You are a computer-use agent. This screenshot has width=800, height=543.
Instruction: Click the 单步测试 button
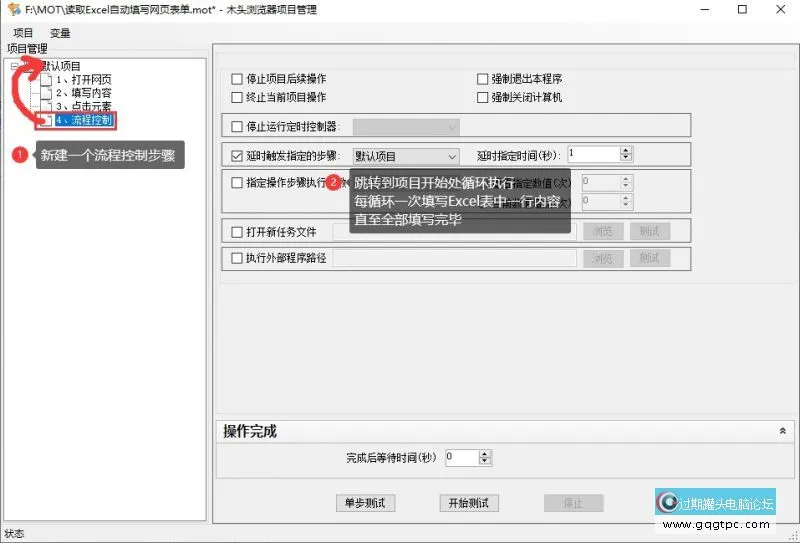click(x=365, y=503)
